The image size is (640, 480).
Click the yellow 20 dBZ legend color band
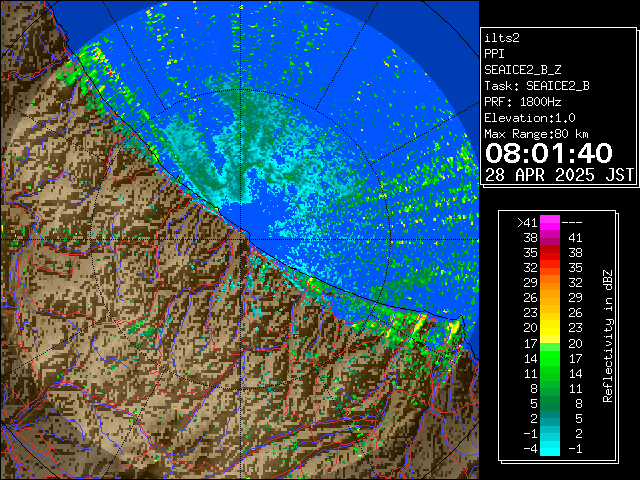pyautogui.click(x=550, y=329)
